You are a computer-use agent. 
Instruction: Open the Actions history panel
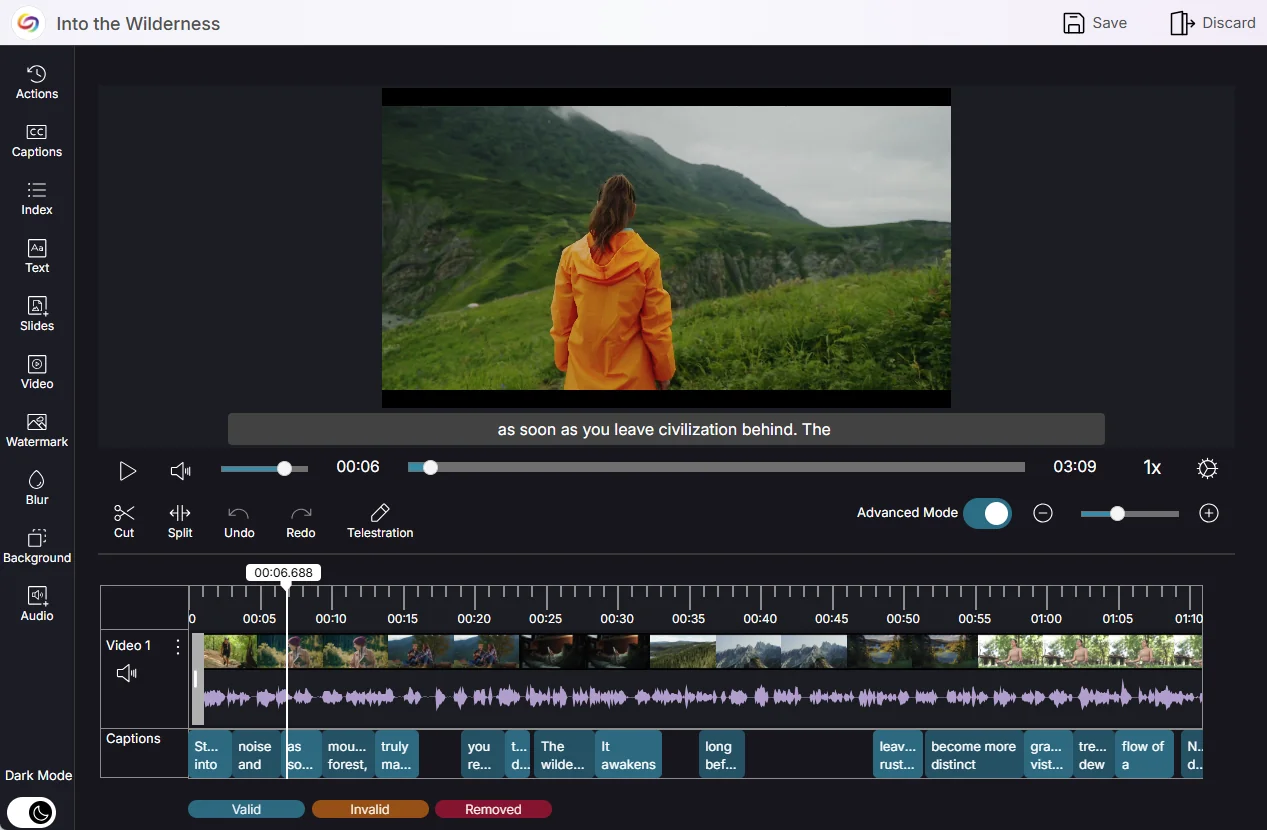click(x=37, y=82)
